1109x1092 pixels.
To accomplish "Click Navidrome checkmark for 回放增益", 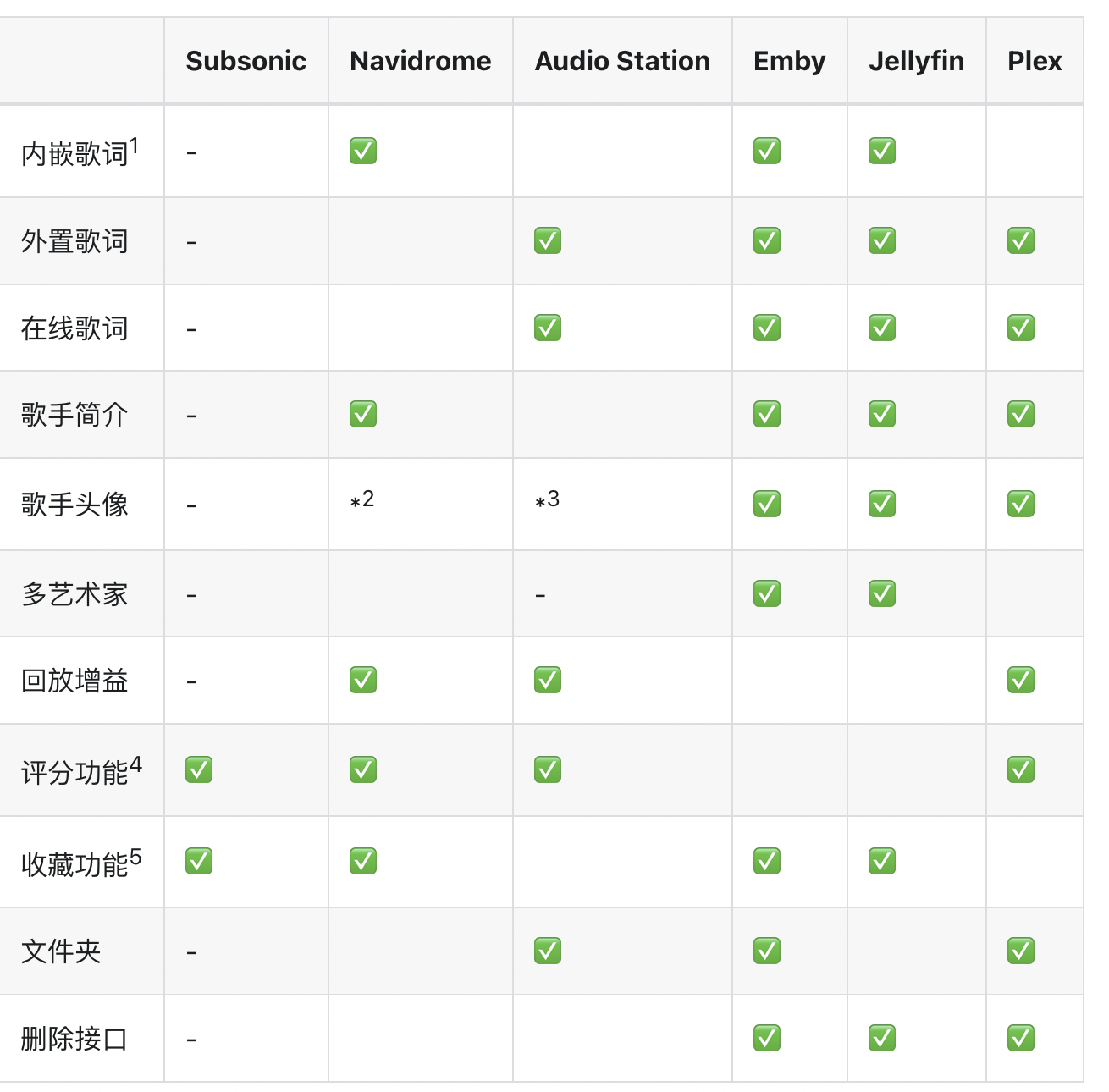I will 363,680.
